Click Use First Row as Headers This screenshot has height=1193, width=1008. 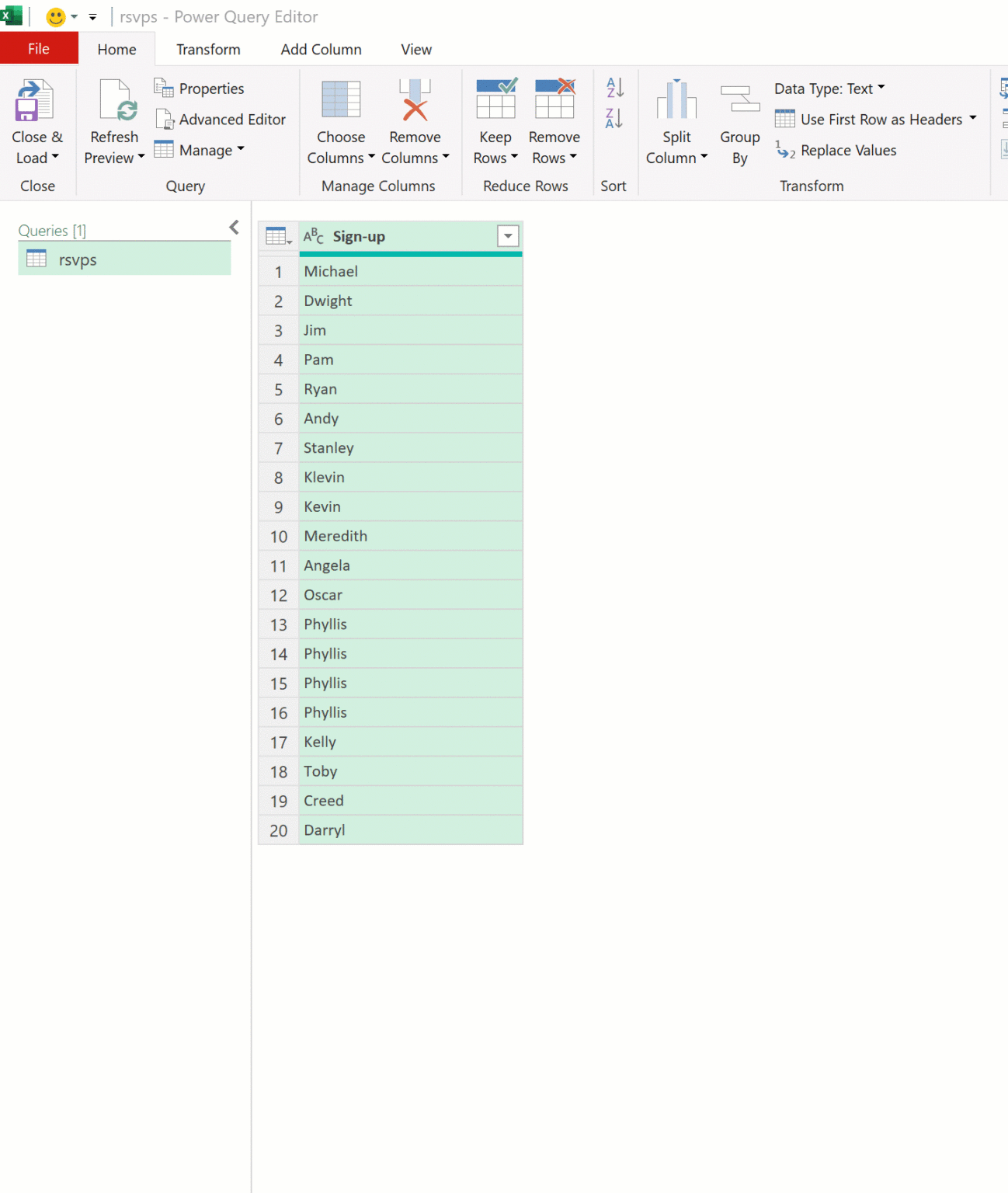point(875,120)
